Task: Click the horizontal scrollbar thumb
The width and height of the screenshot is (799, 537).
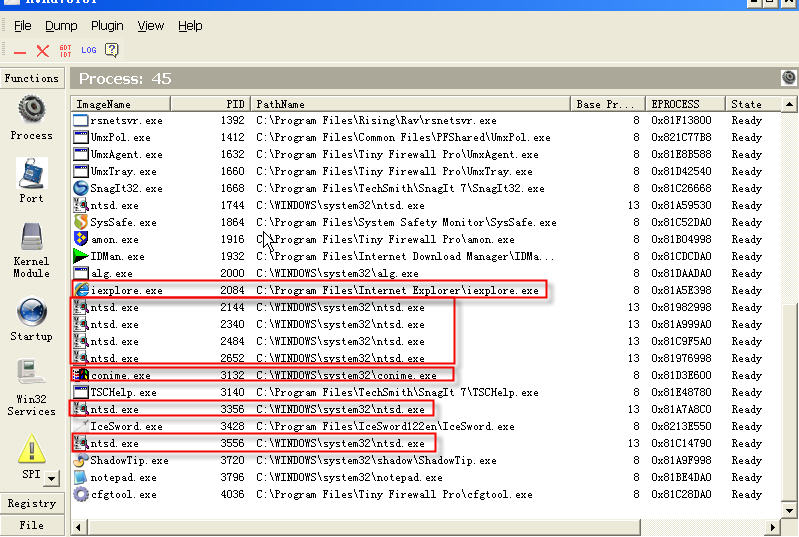Action: click(363, 527)
